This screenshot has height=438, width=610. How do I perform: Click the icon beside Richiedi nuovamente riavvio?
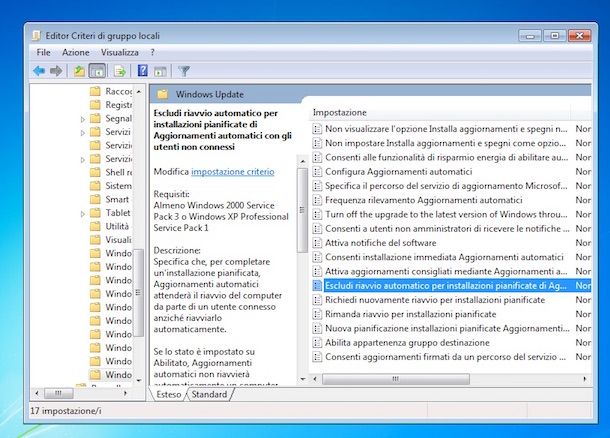pyautogui.click(x=317, y=300)
